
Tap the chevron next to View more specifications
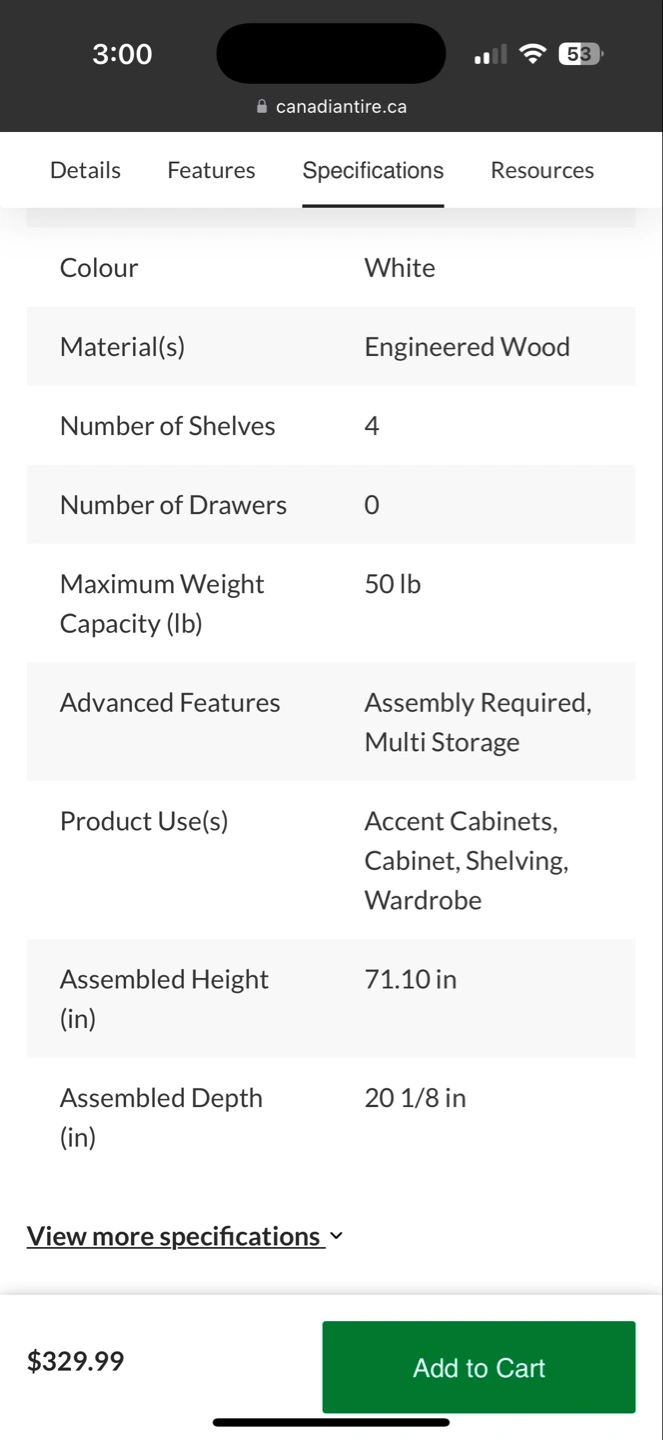tap(336, 1236)
